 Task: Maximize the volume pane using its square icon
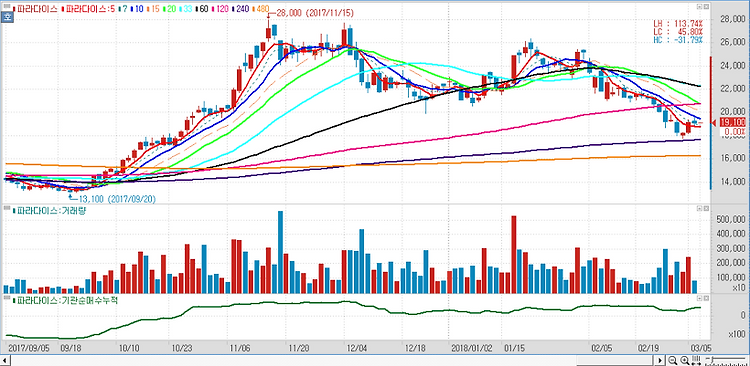[705, 209]
